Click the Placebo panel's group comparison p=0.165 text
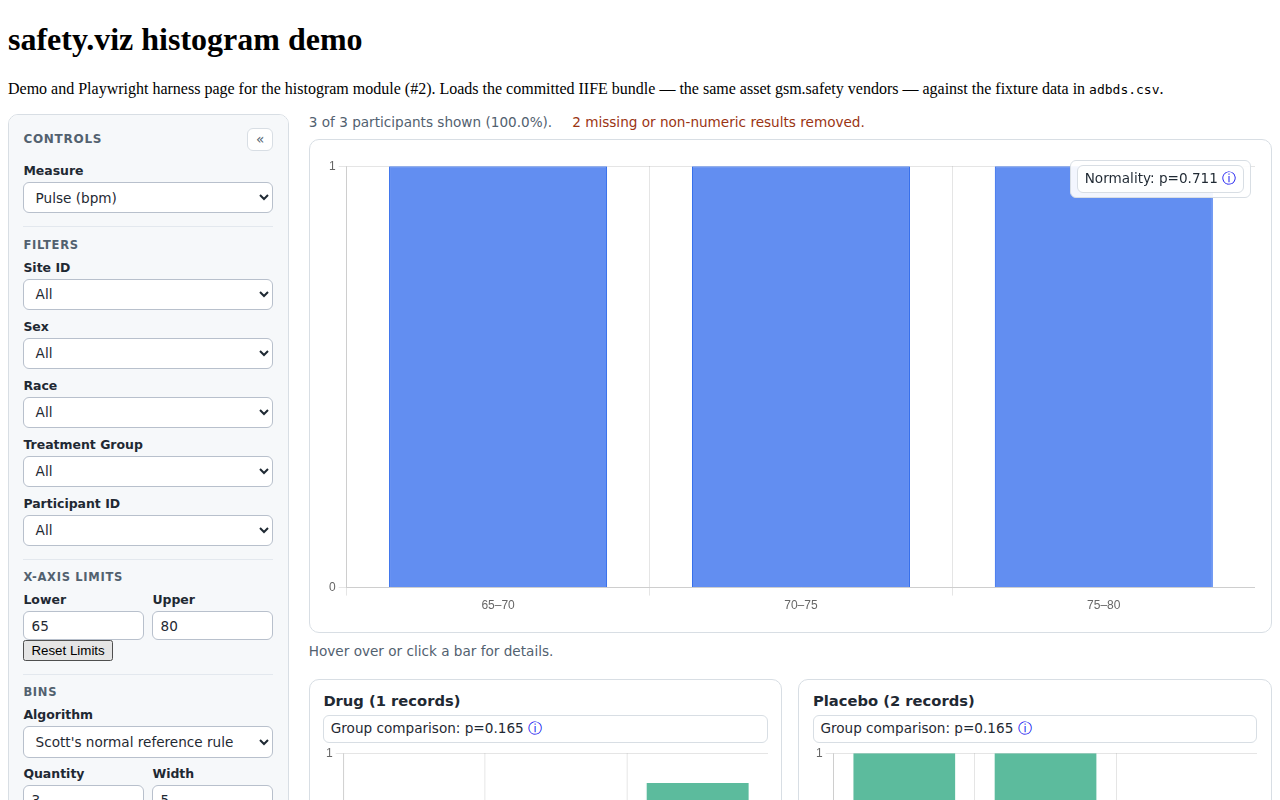The width and height of the screenshot is (1280, 800). tap(917, 728)
